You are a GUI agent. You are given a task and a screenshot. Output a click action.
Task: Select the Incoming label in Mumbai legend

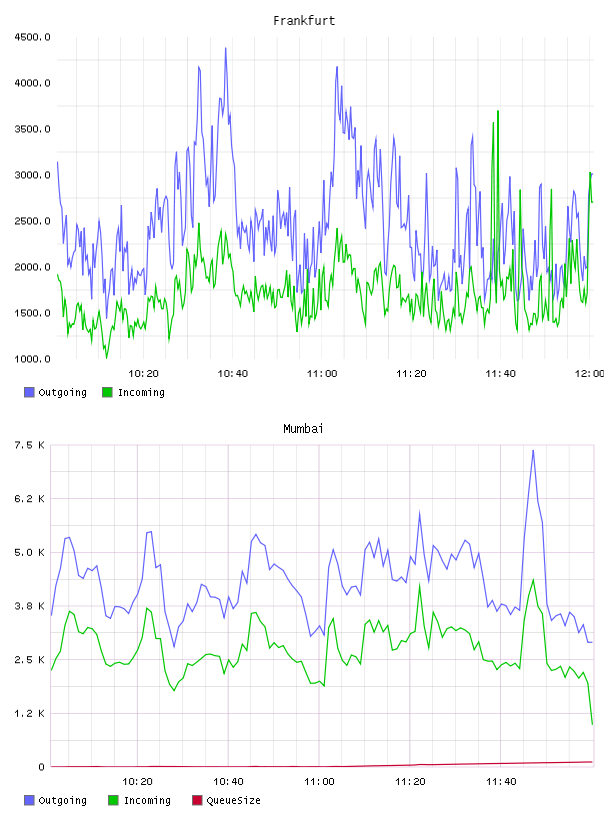pos(147,801)
